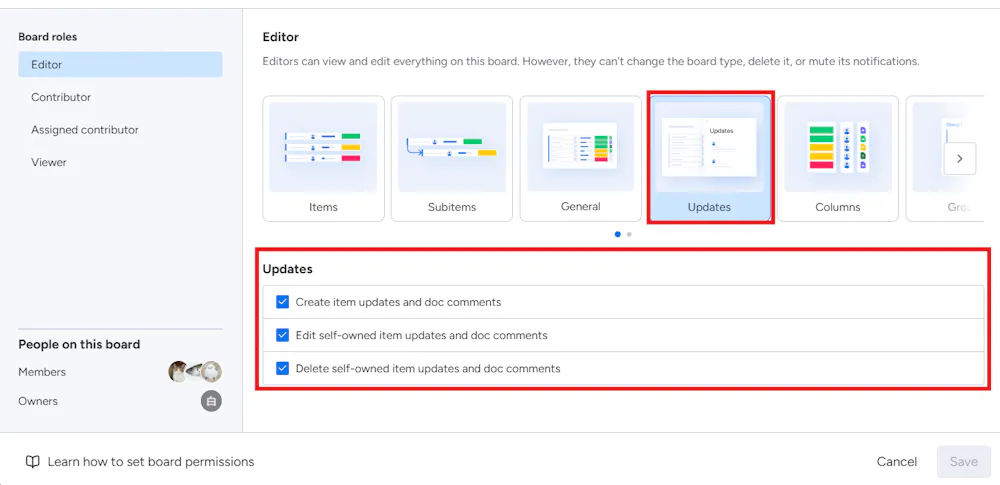The height and width of the screenshot is (485, 1000).
Task: Open the Columns permission card
Action: coord(837,158)
